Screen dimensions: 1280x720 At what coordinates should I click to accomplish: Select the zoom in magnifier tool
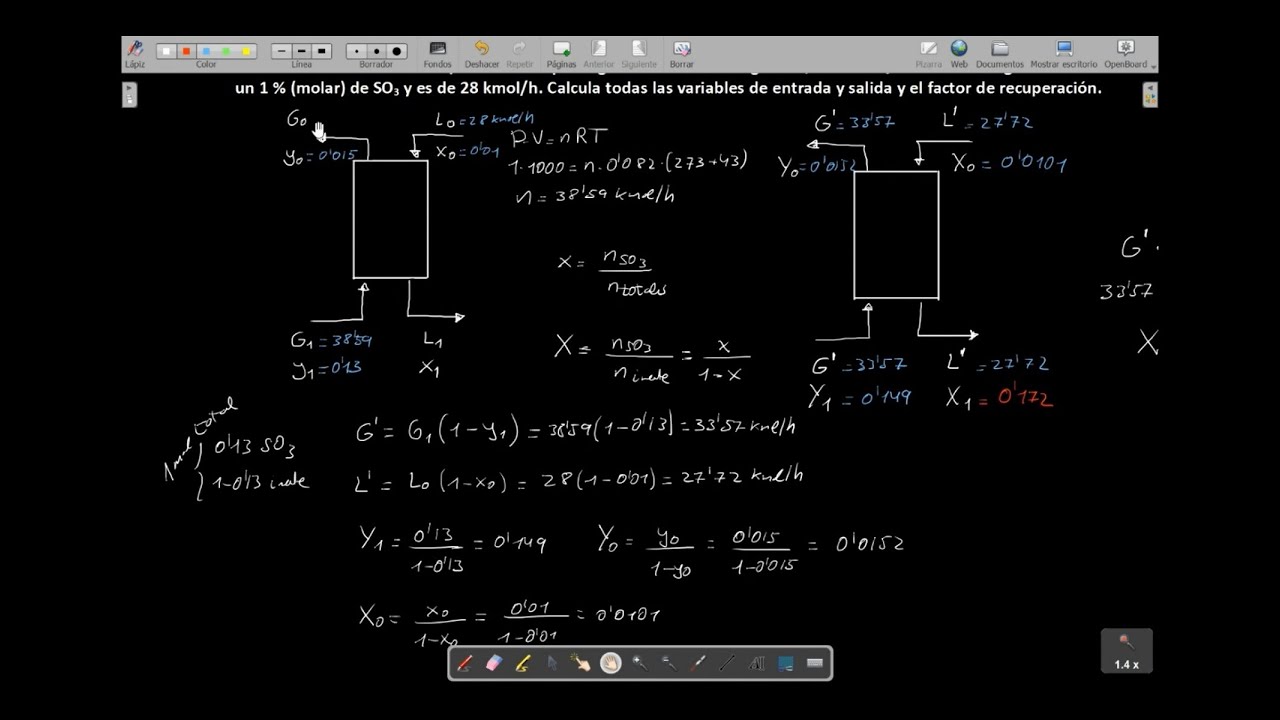(x=640, y=663)
